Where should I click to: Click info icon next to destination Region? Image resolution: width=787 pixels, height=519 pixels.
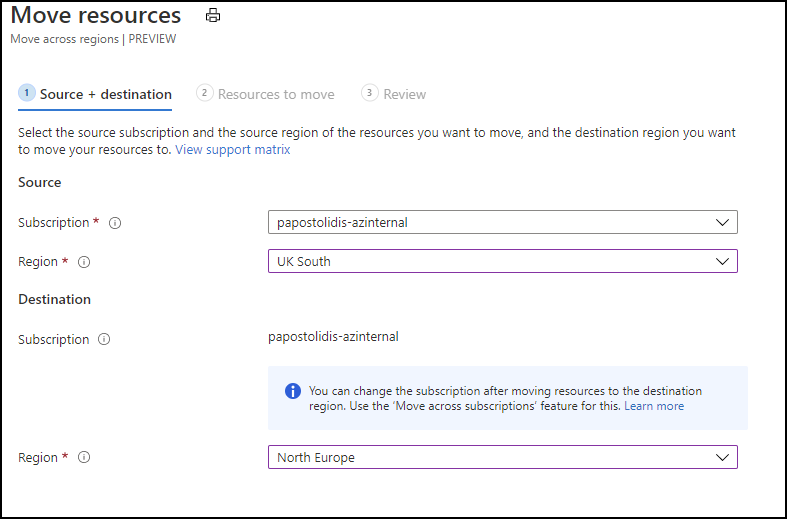pyautogui.click(x=84, y=458)
